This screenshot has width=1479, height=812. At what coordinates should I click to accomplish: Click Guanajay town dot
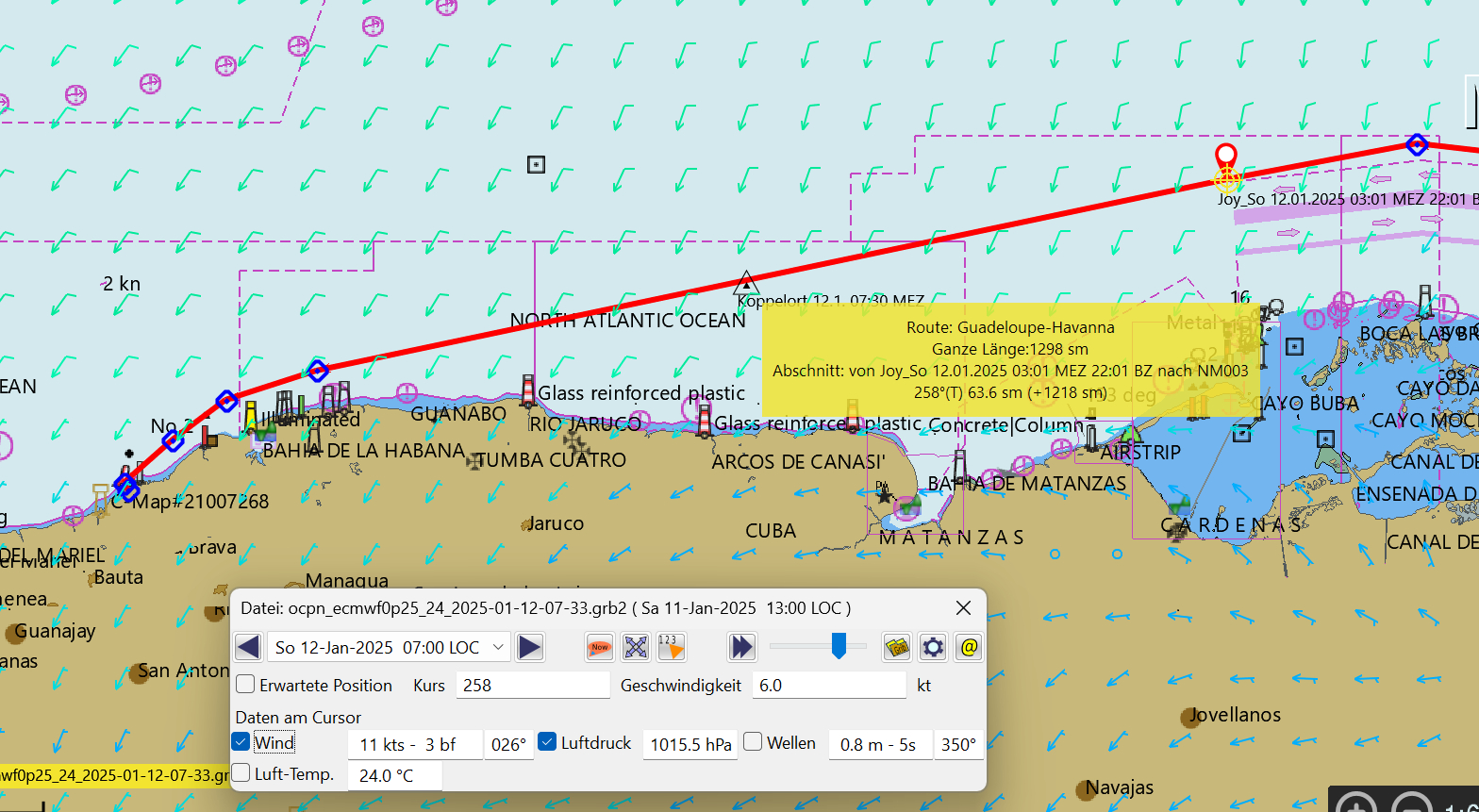click(14, 632)
